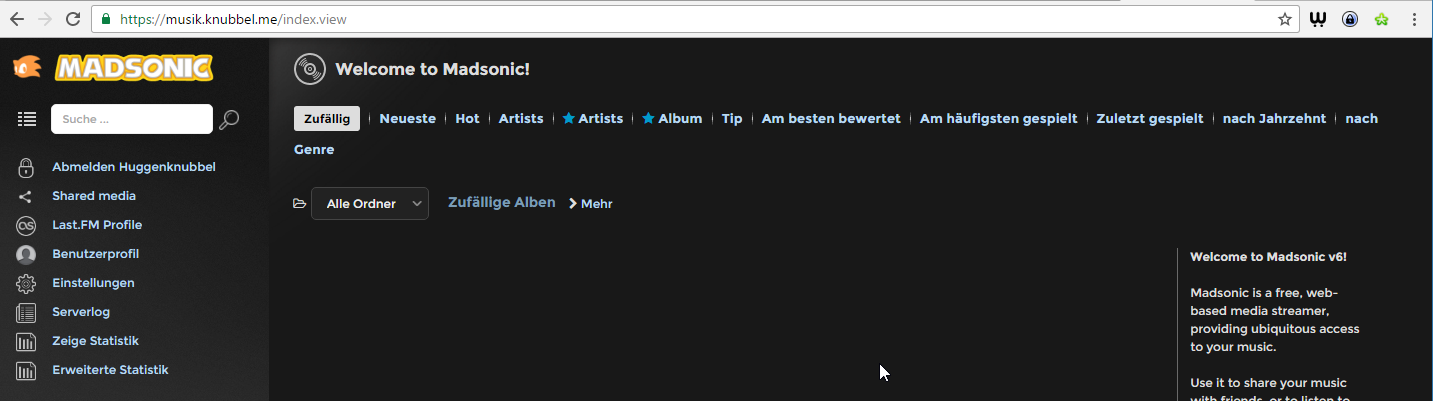Switch to the Neueste tab
The image size is (1433, 401).
tap(407, 119)
